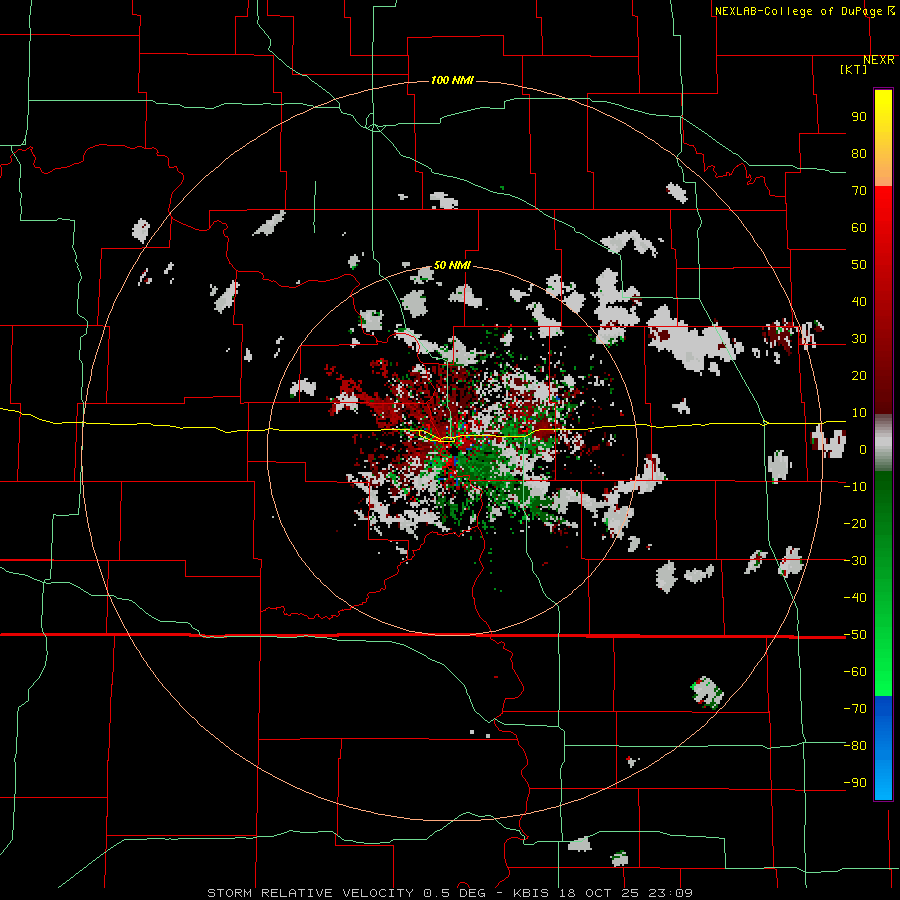The height and width of the screenshot is (900, 900).
Task: Click the -60 scale label
Action: (855, 672)
